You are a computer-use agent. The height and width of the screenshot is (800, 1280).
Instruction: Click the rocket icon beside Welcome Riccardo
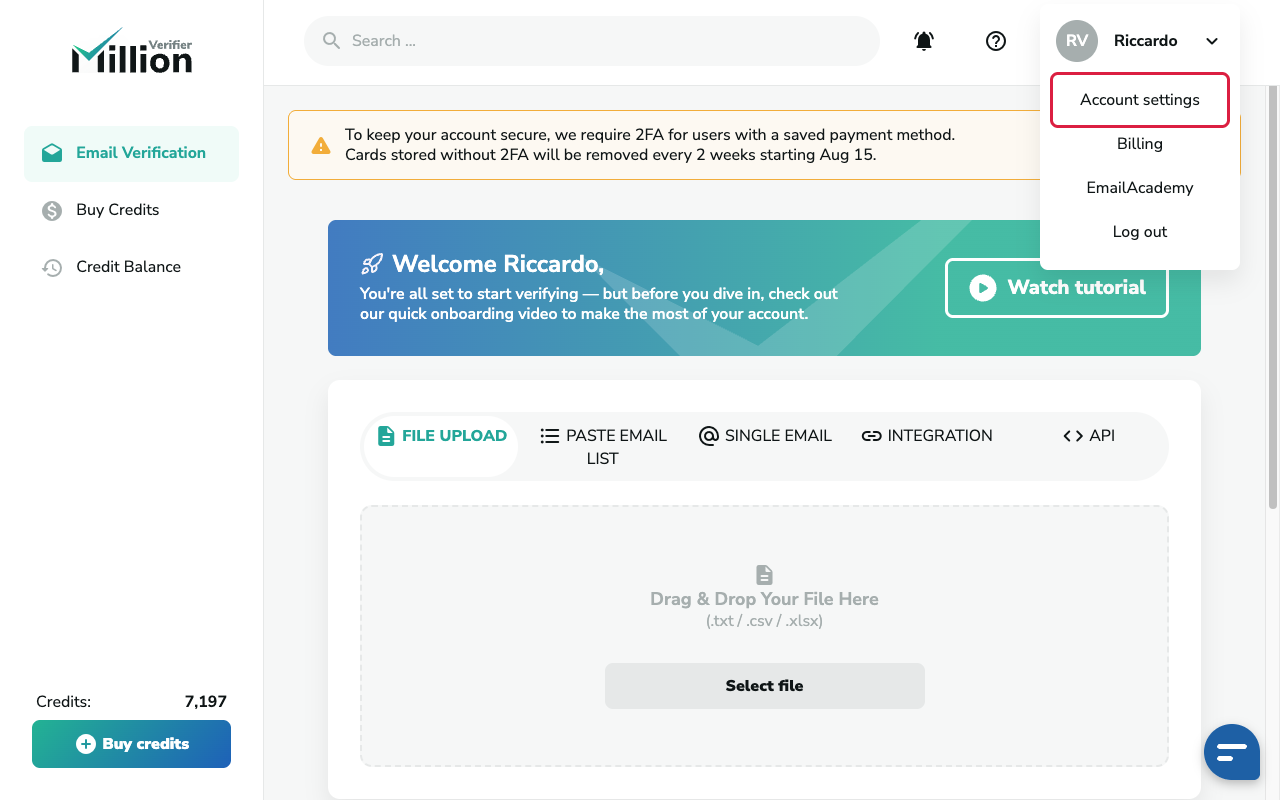tap(372, 264)
